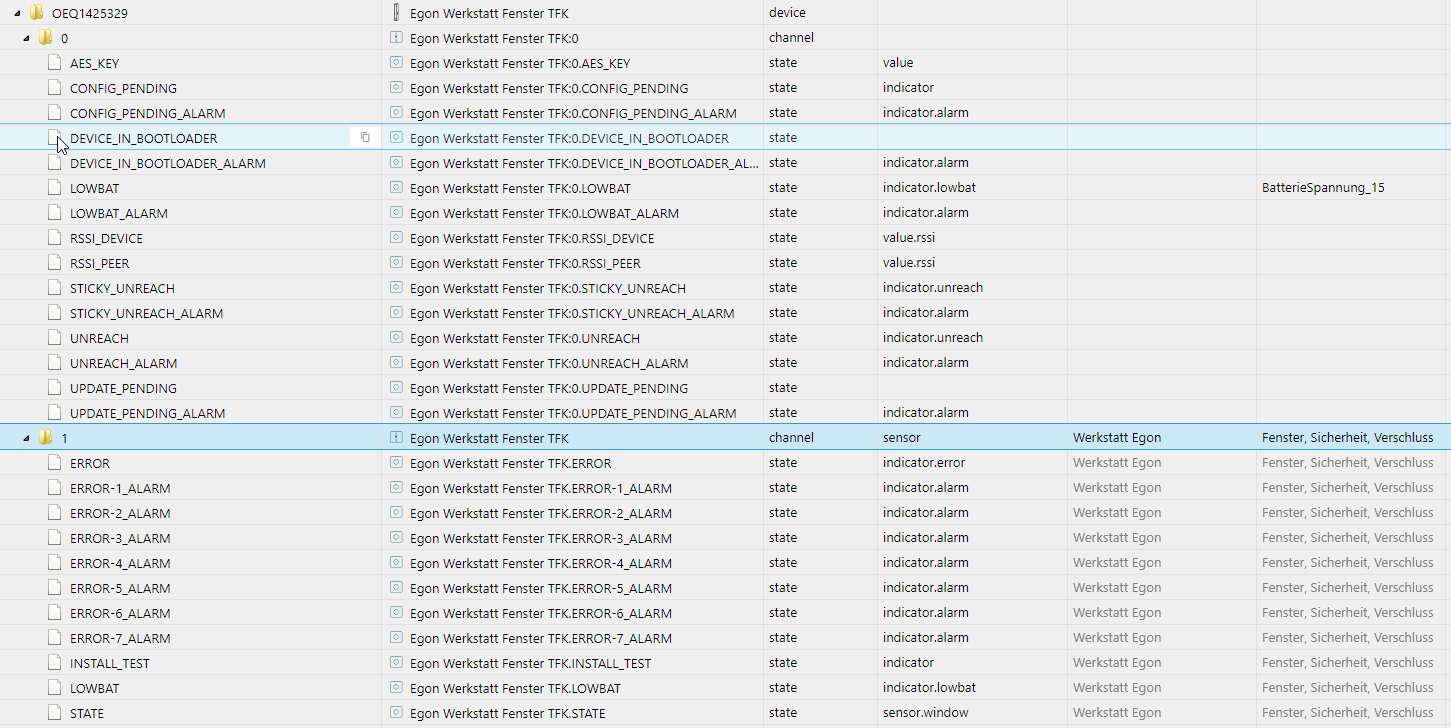Viewport: 1451px width, 728px height.
Task: Select the UPDATE_PENDING_ALARM tree item
Action: click(x=147, y=413)
